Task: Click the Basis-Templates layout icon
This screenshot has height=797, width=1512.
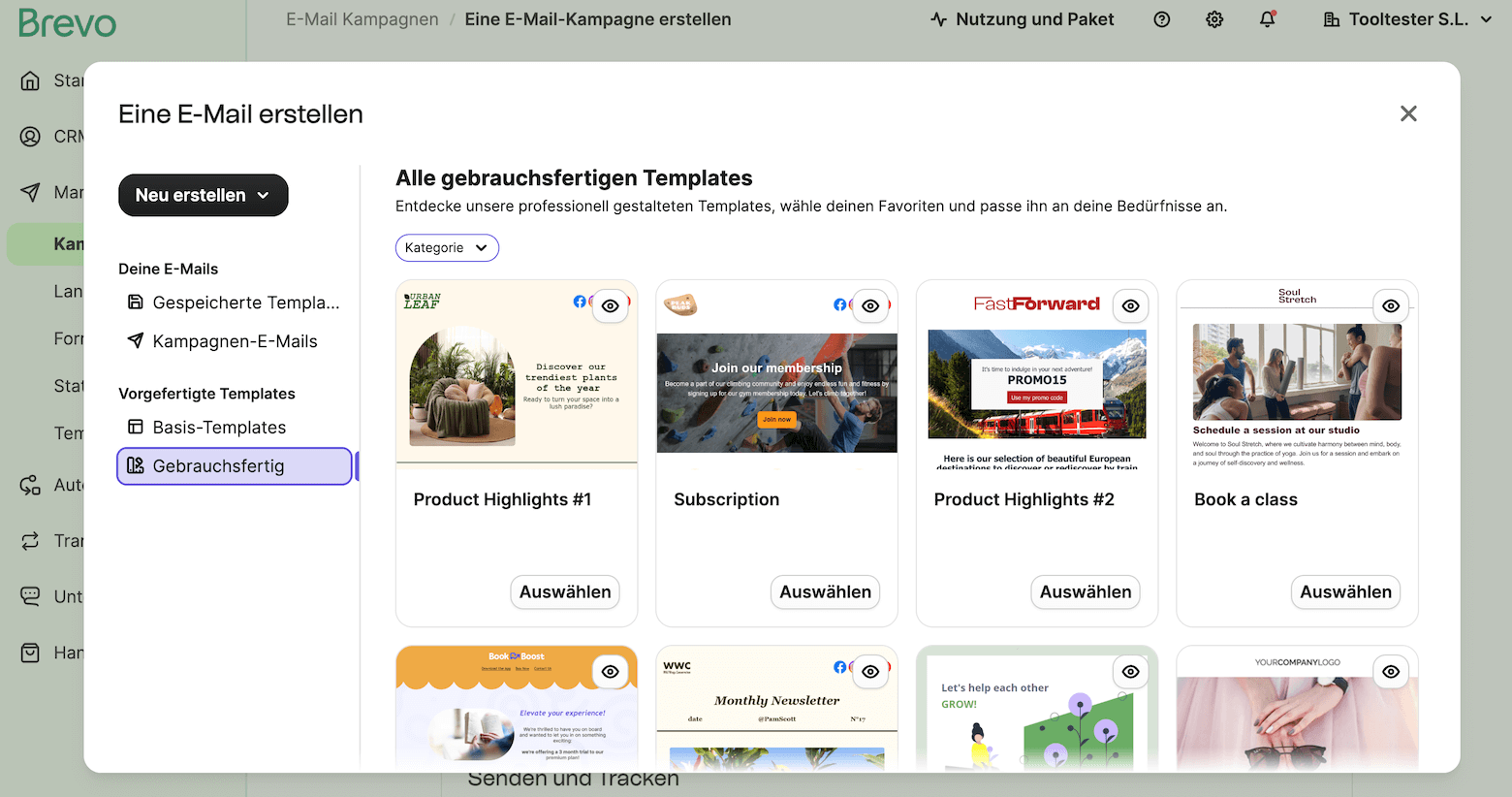Action: click(136, 428)
